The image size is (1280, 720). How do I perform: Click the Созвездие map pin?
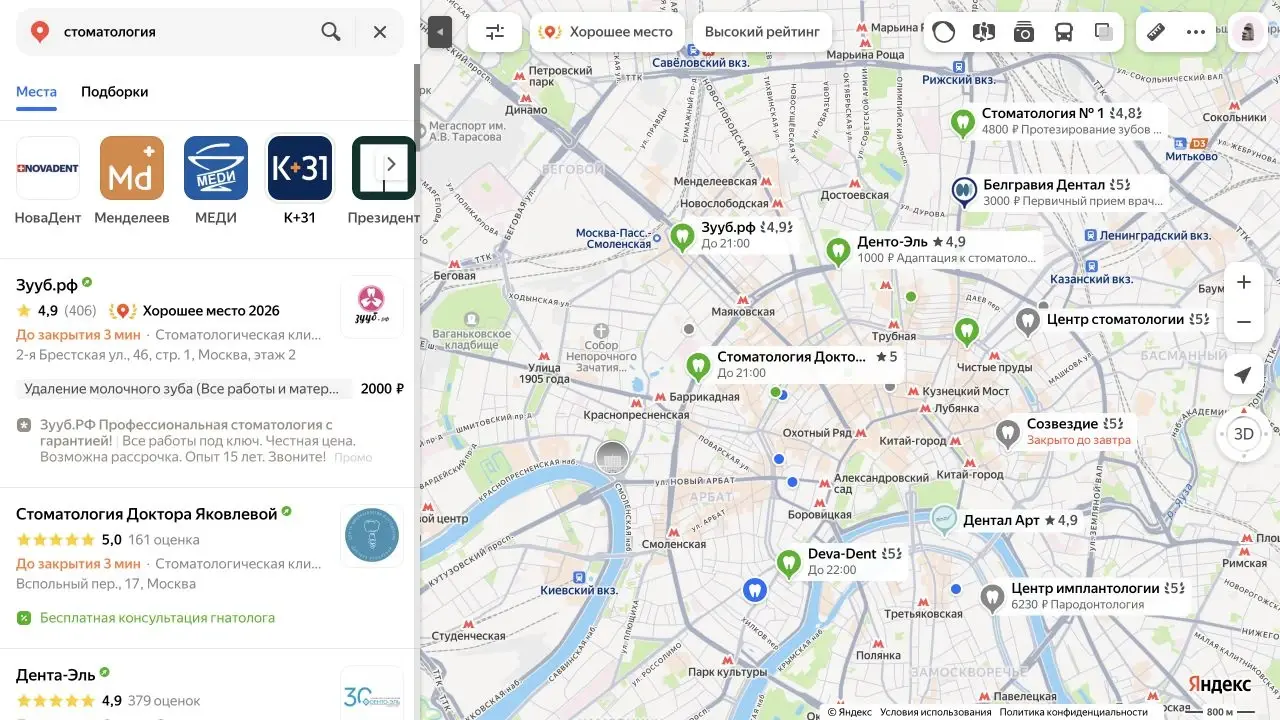click(1007, 434)
